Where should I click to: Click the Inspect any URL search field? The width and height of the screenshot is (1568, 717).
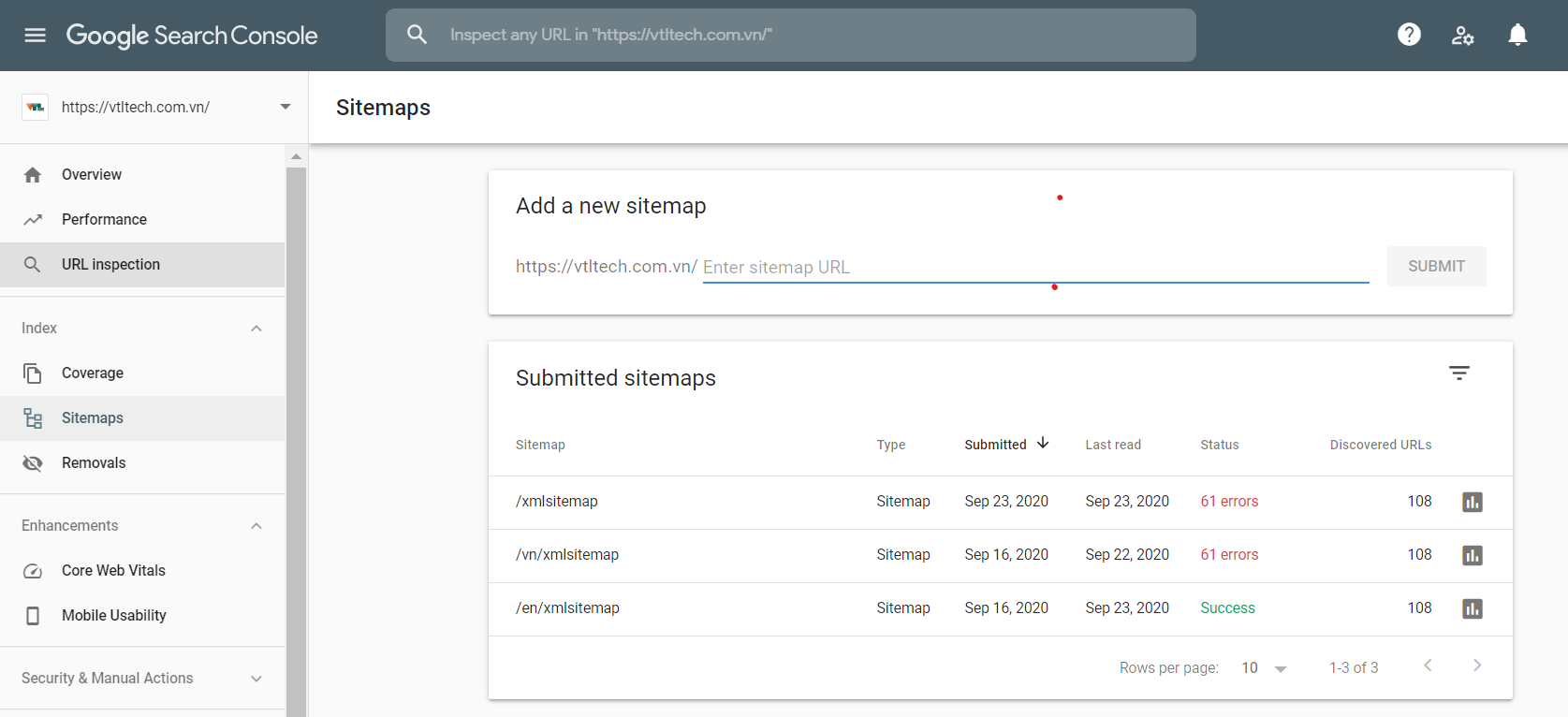pos(791,36)
